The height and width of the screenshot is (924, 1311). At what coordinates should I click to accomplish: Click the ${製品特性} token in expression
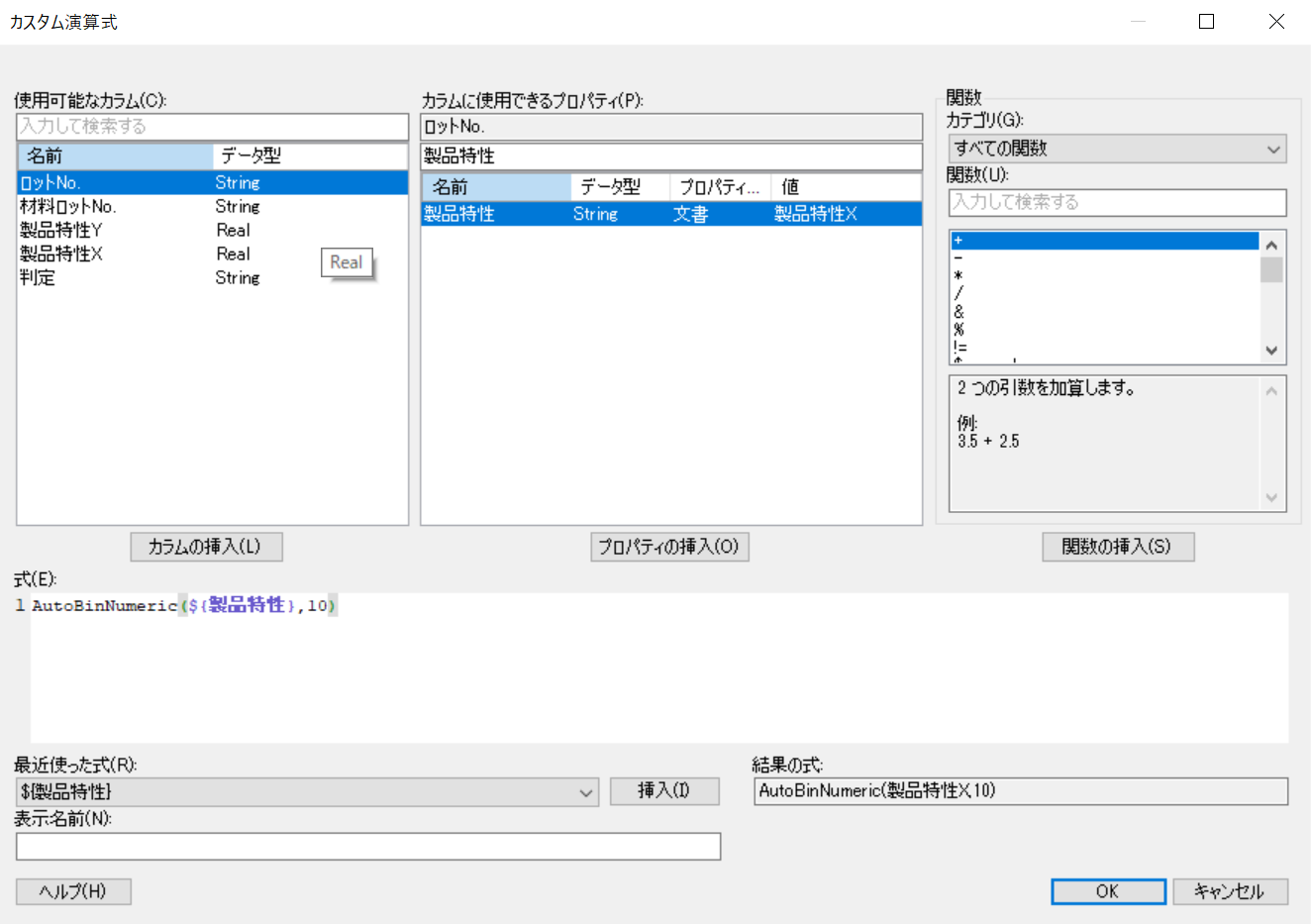pyautogui.click(x=241, y=605)
